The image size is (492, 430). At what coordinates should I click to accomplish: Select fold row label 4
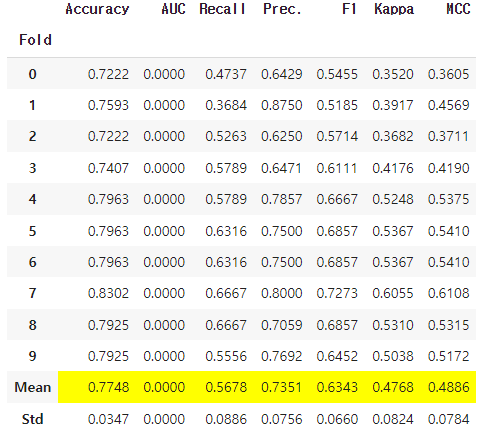(x=32, y=199)
